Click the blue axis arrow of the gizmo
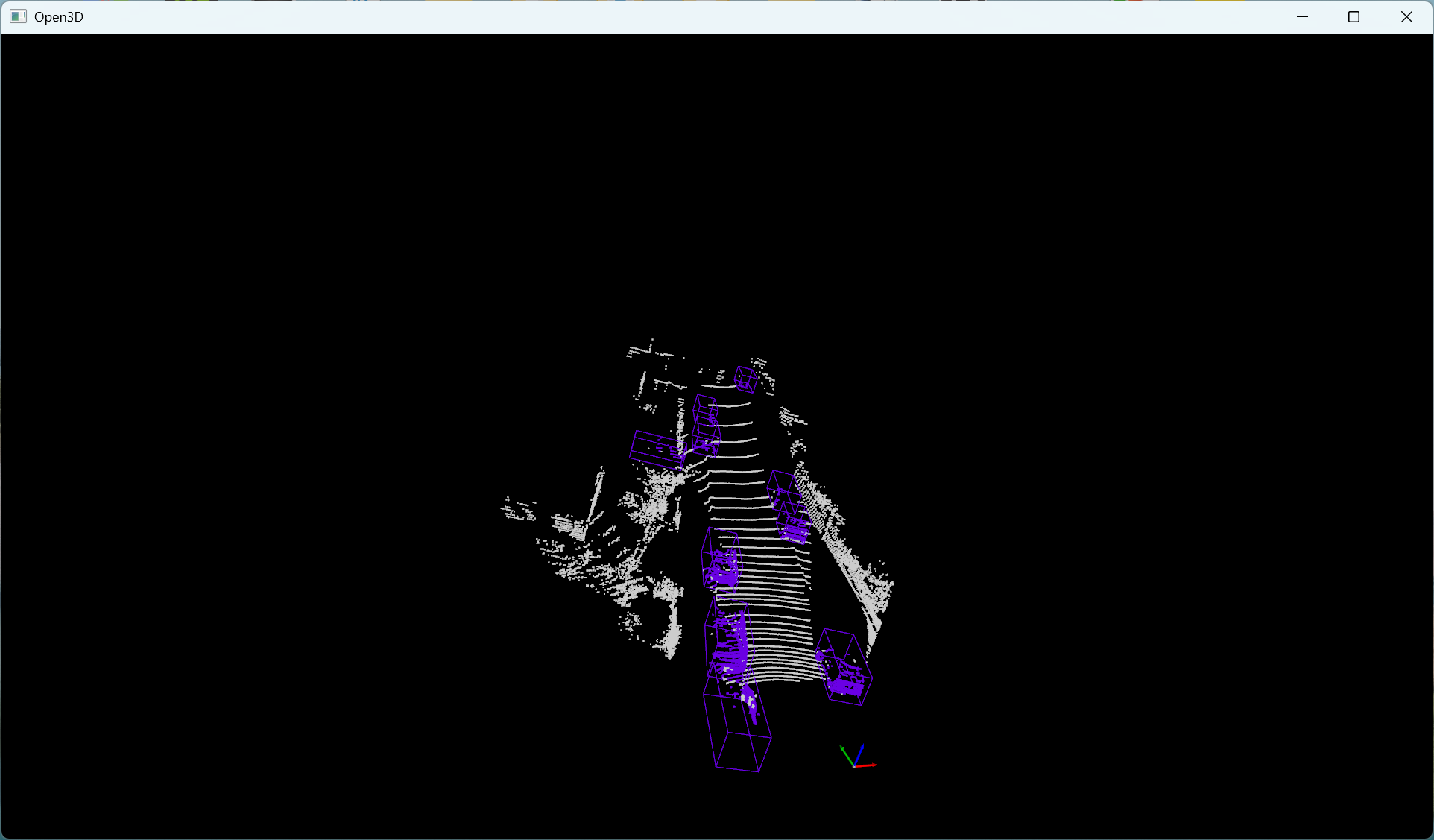The width and height of the screenshot is (1434, 840). point(861,747)
